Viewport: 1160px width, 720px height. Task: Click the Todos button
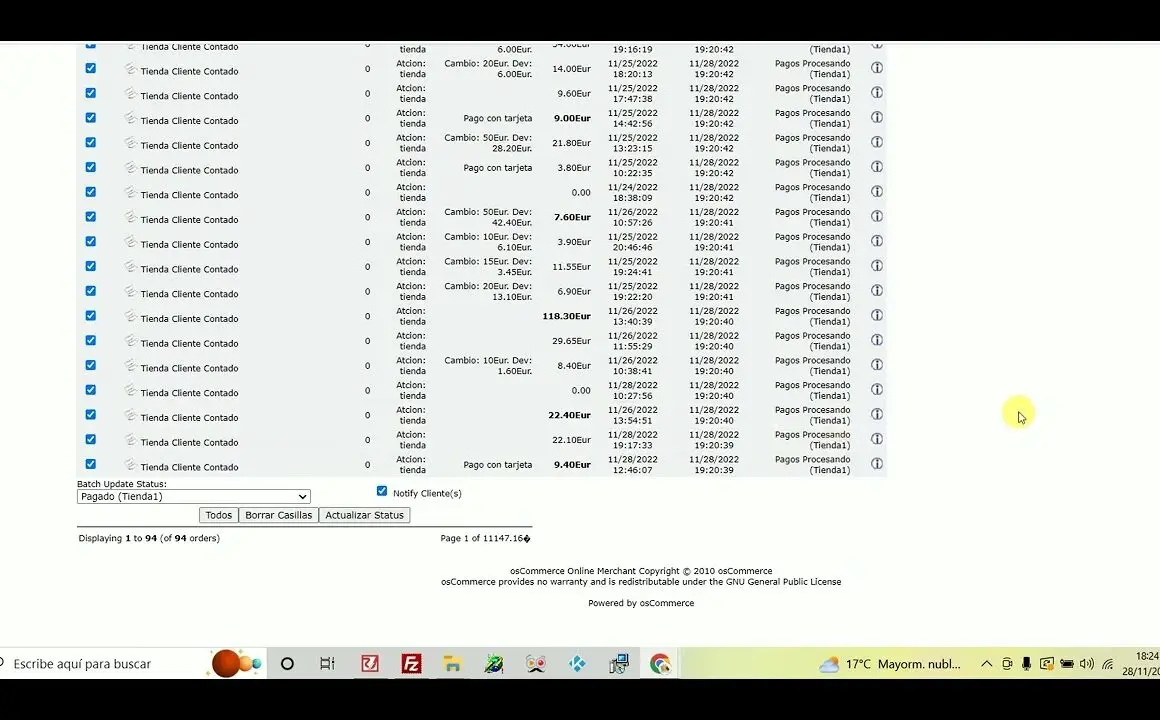click(x=218, y=515)
